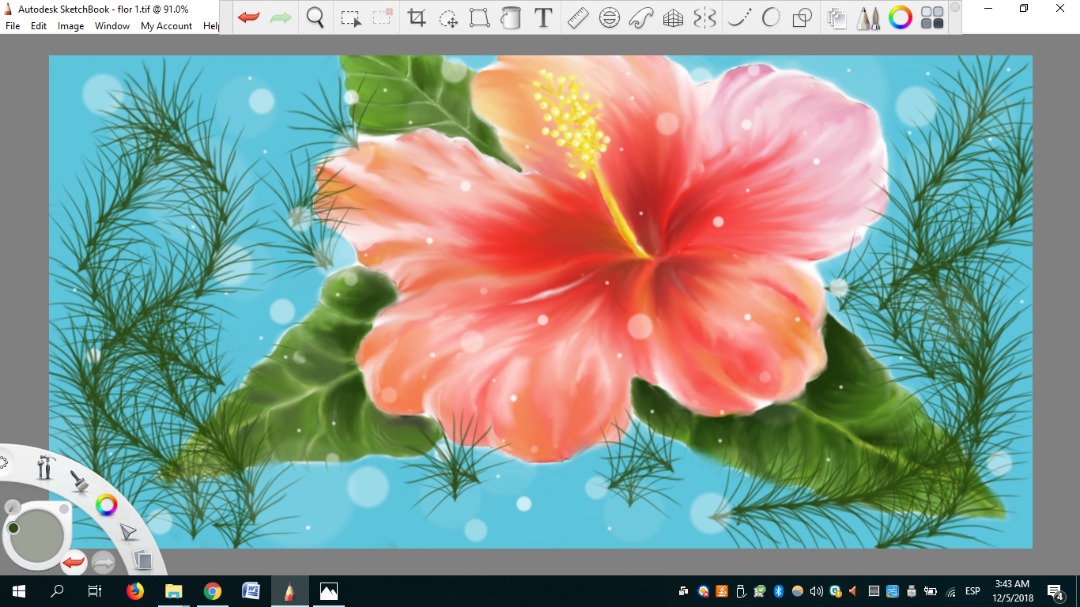
Task: Open My Account menu
Action: (x=166, y=26)
